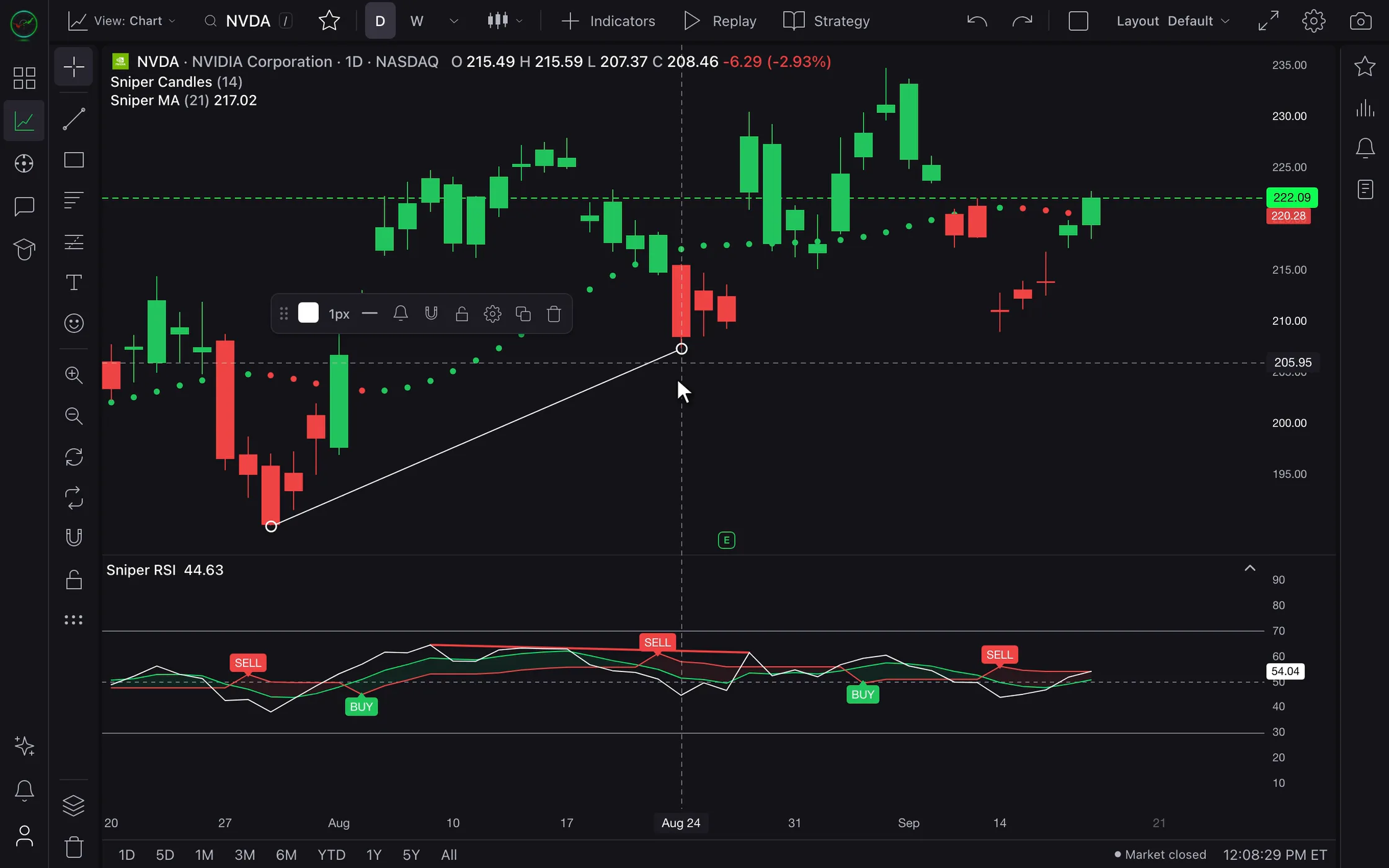Open line color swatch in drawing toolbar
The height and width of the screenshot is (868, 1389).
pos(308,313)
